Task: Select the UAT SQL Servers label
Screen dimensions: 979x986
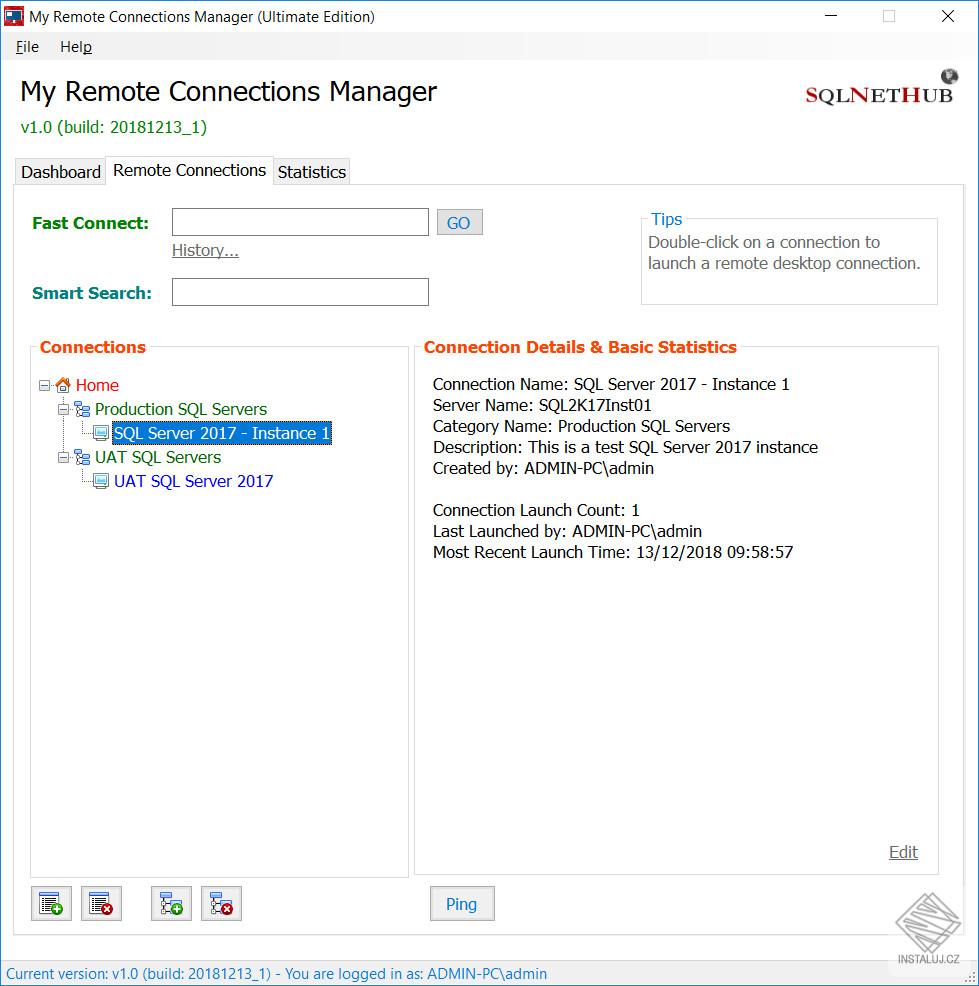Action: pyautogui.click(x=158, y=457)
